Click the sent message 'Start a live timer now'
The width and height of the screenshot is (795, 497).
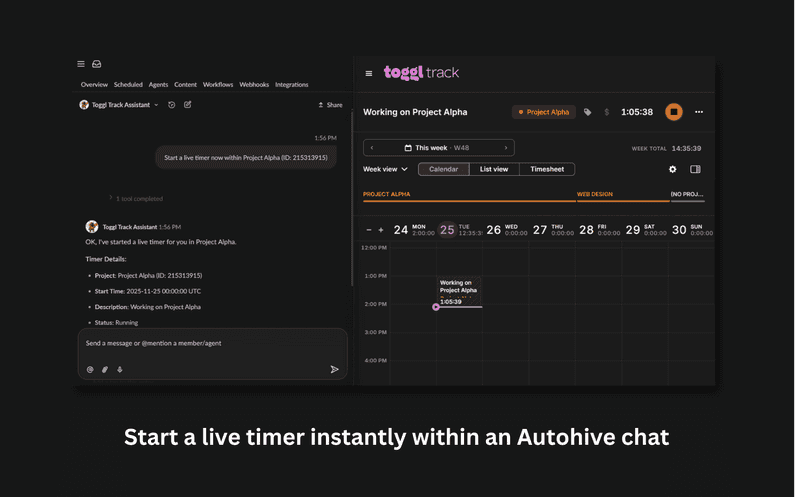click(x=246, y=158)
